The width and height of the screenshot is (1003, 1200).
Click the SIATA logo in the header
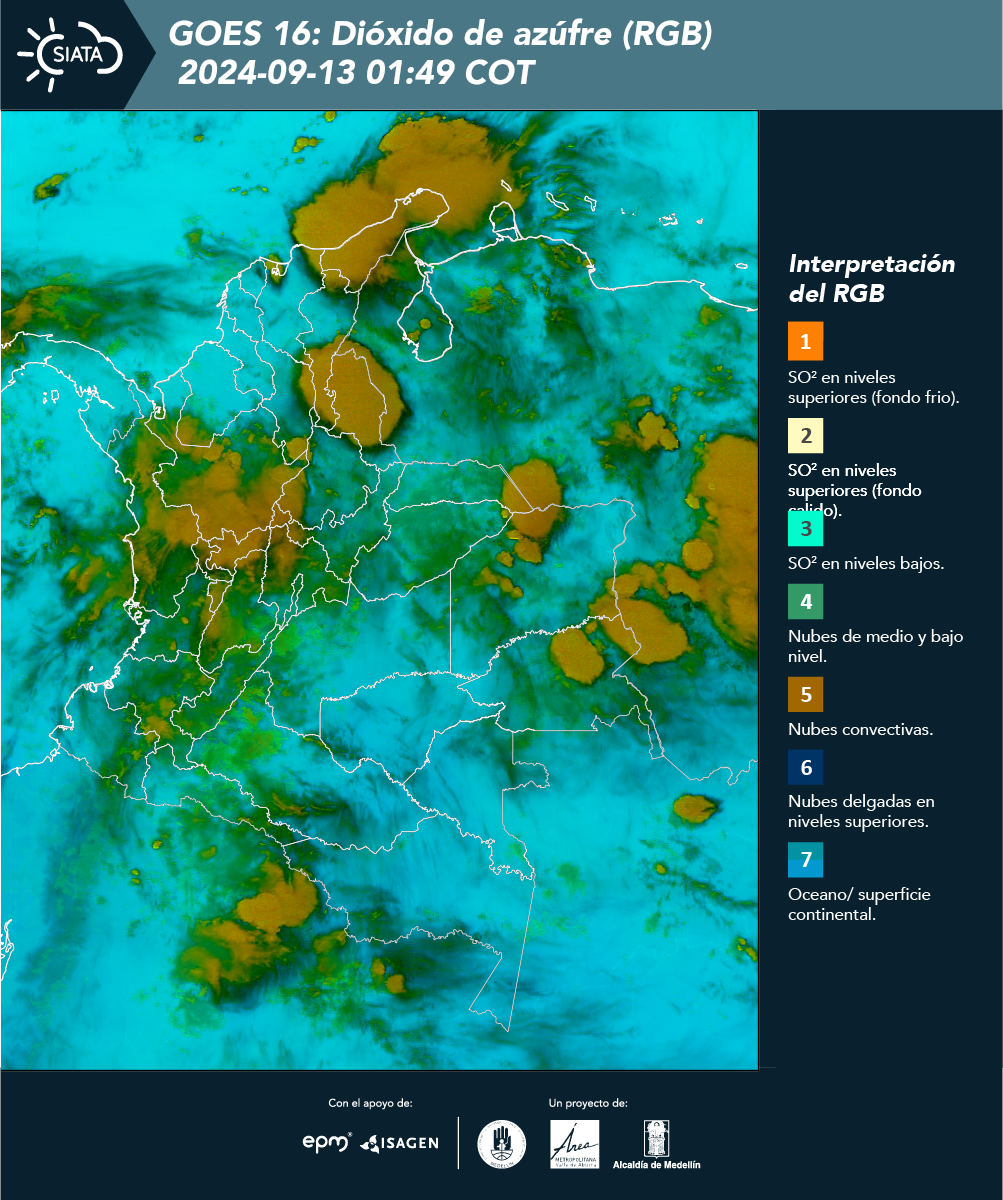70,52
